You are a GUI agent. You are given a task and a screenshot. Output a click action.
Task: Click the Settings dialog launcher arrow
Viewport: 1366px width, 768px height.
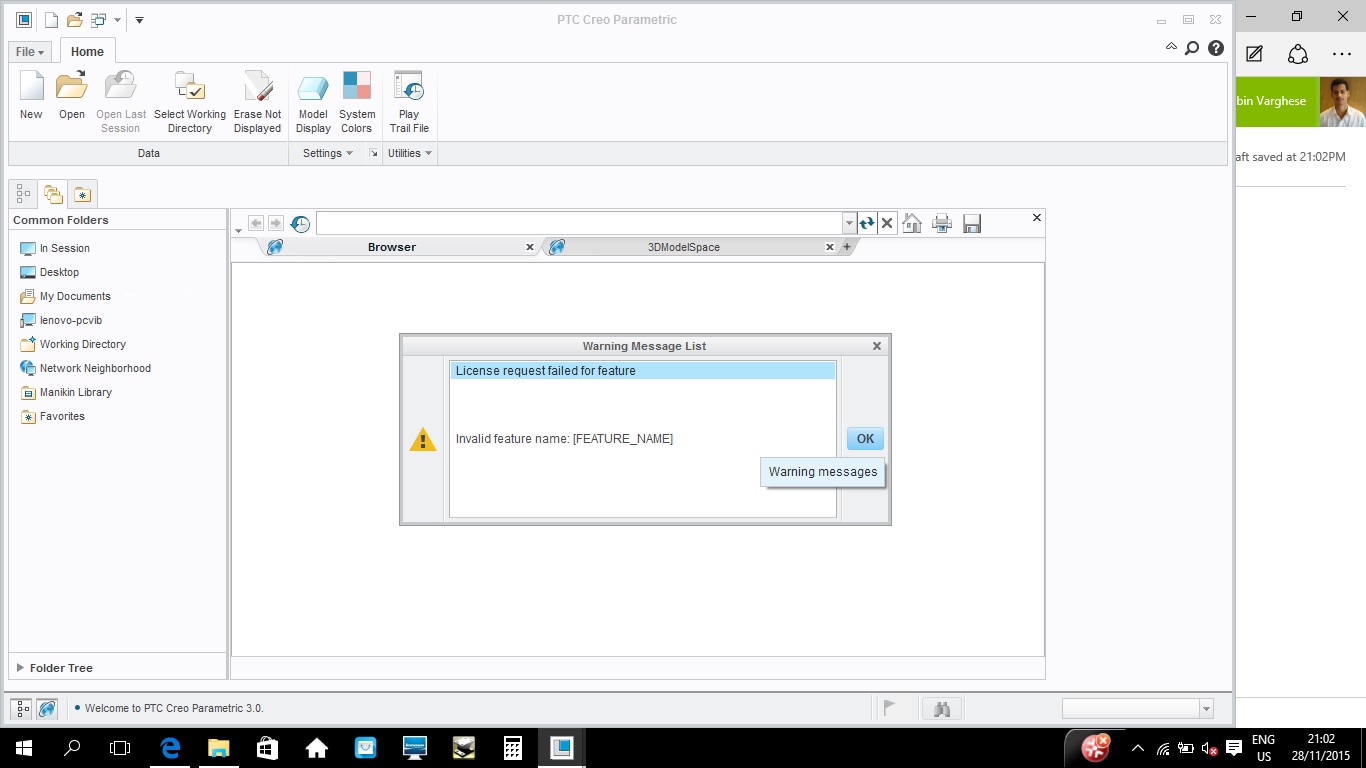tap(373, 153)
